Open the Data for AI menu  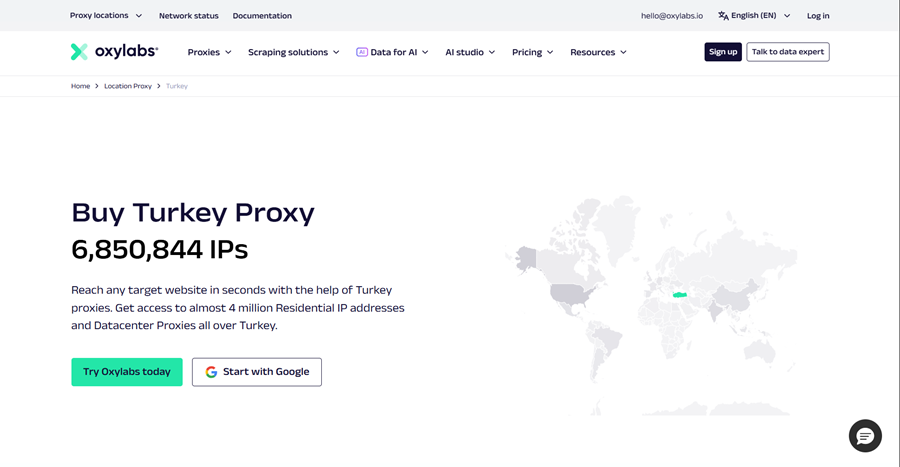pos(393,52)
